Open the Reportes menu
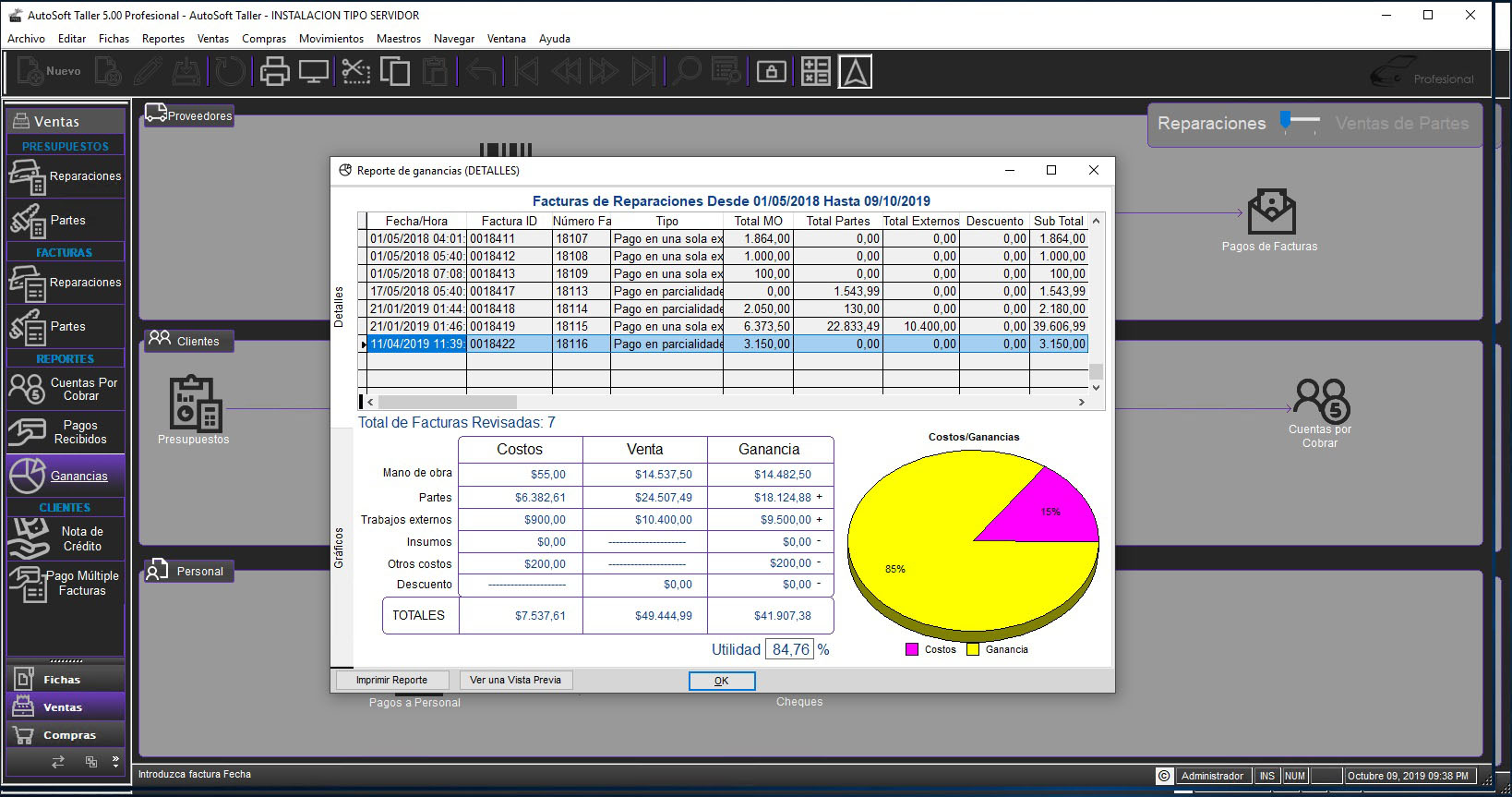This screenshot has width=1512, height=797. (x=163, y=39)
